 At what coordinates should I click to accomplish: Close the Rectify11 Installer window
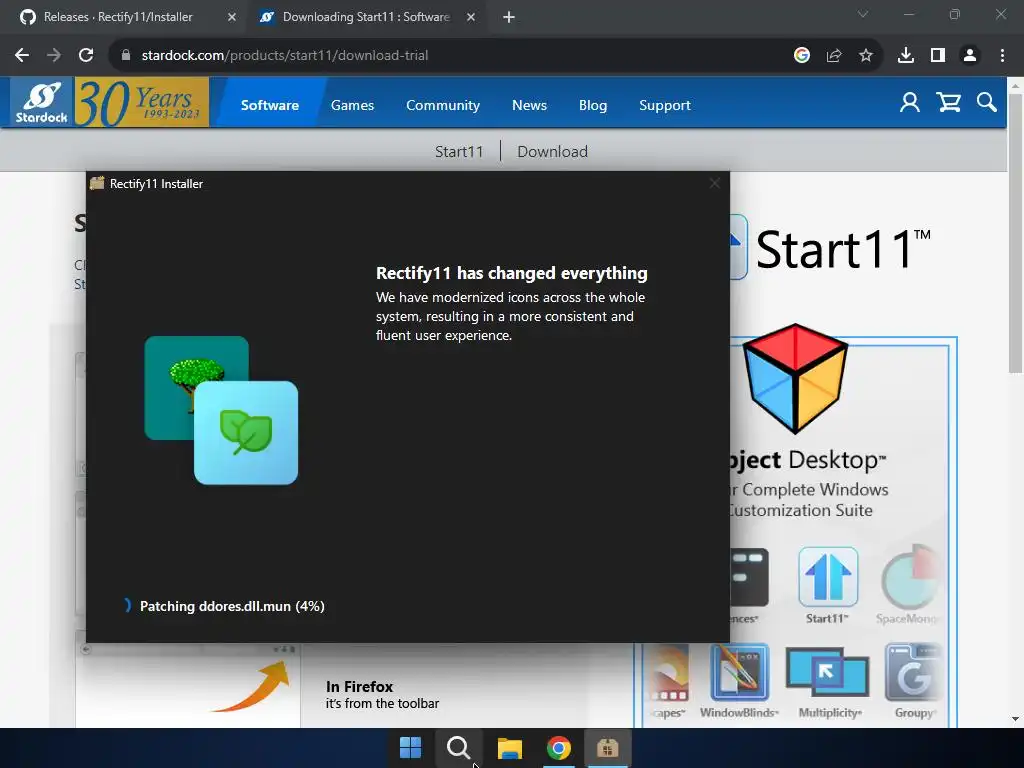pyautogui.click(x=715, y=184)
